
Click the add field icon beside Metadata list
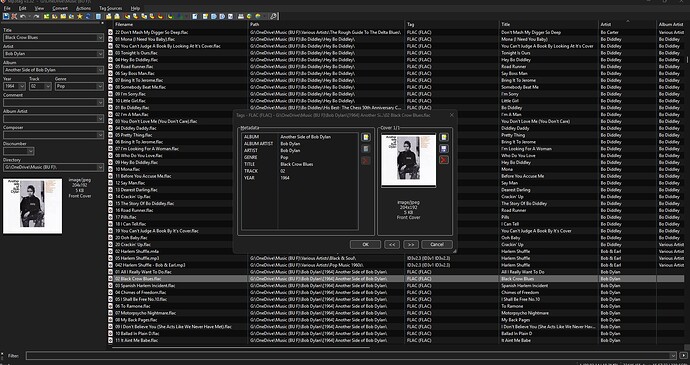[366, 137]
